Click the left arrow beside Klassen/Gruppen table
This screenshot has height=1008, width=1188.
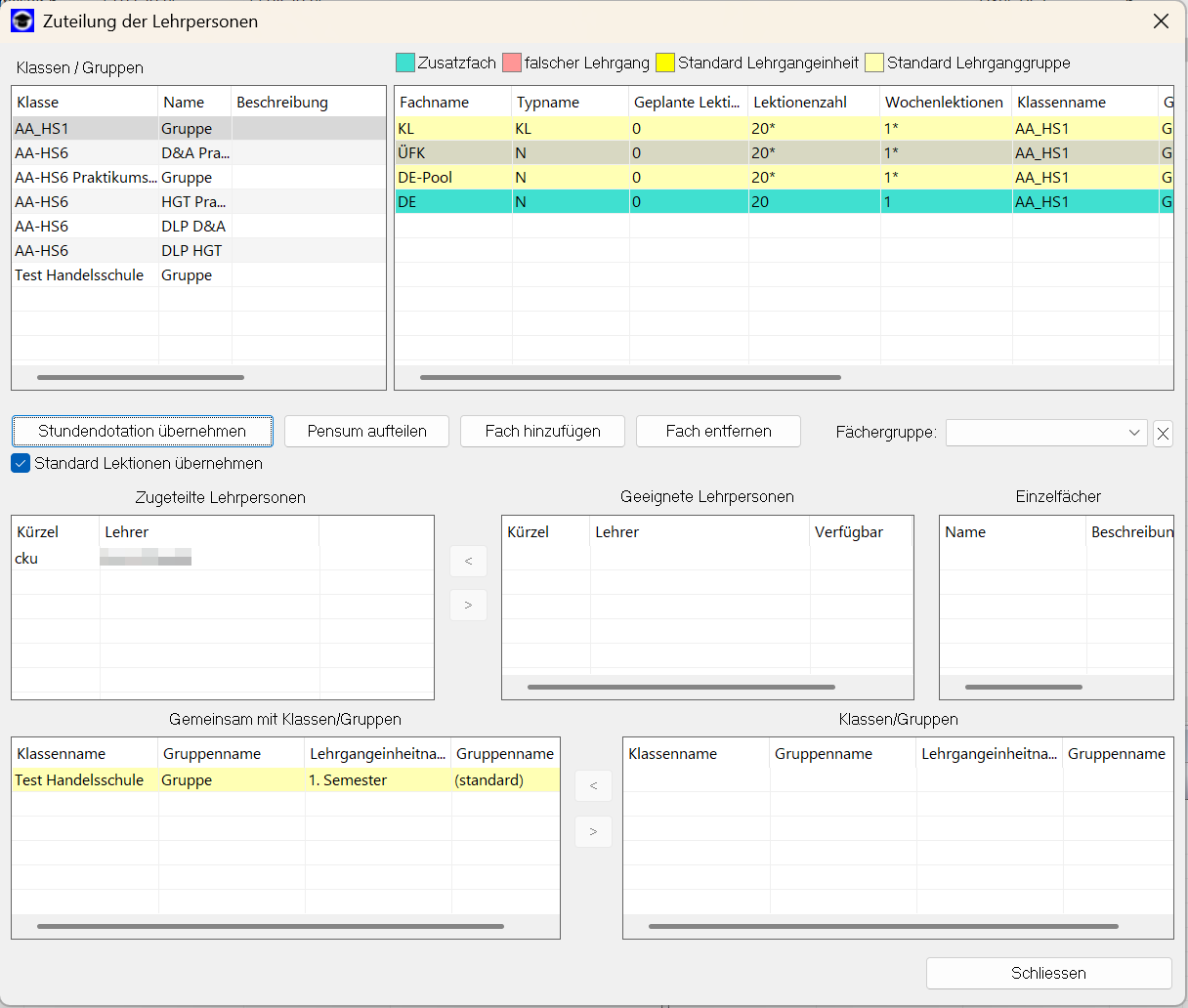(x=593, y=786)
